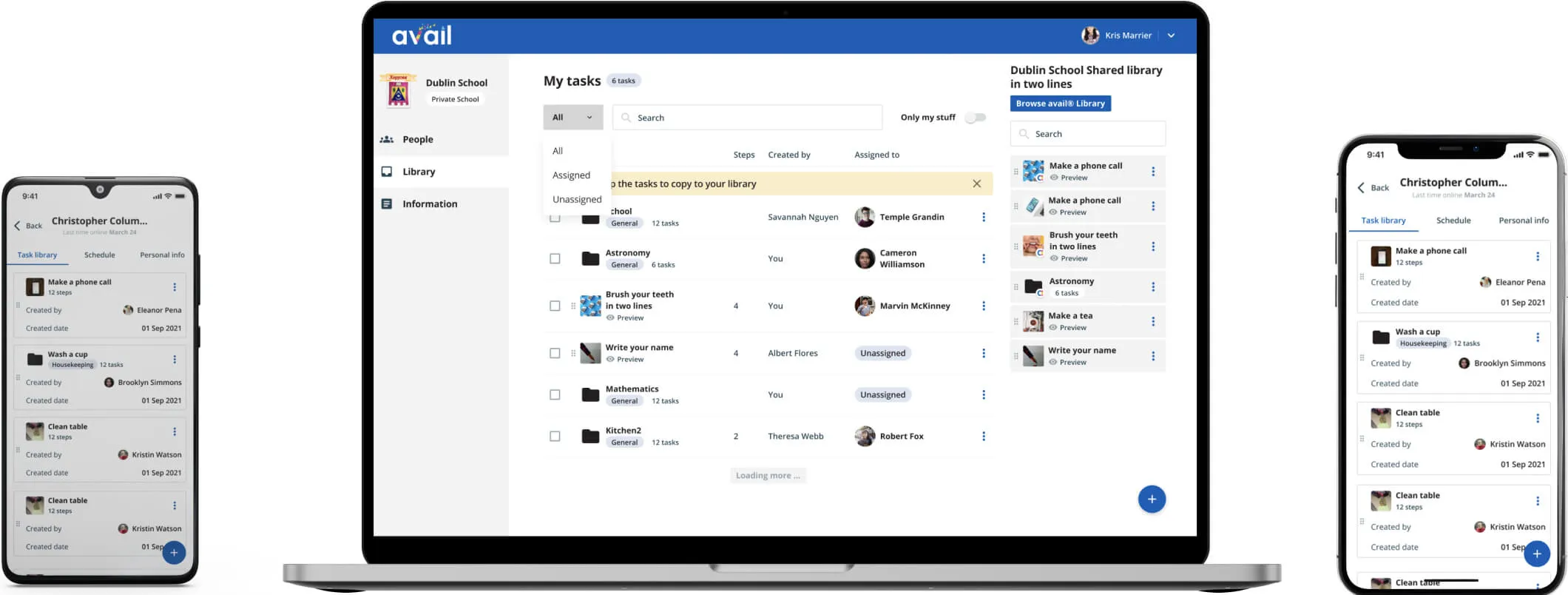Open options for shared library Make a tea
Image resolution: width=1568 pixels, height=595 pixels.
tap(1153, 321)
